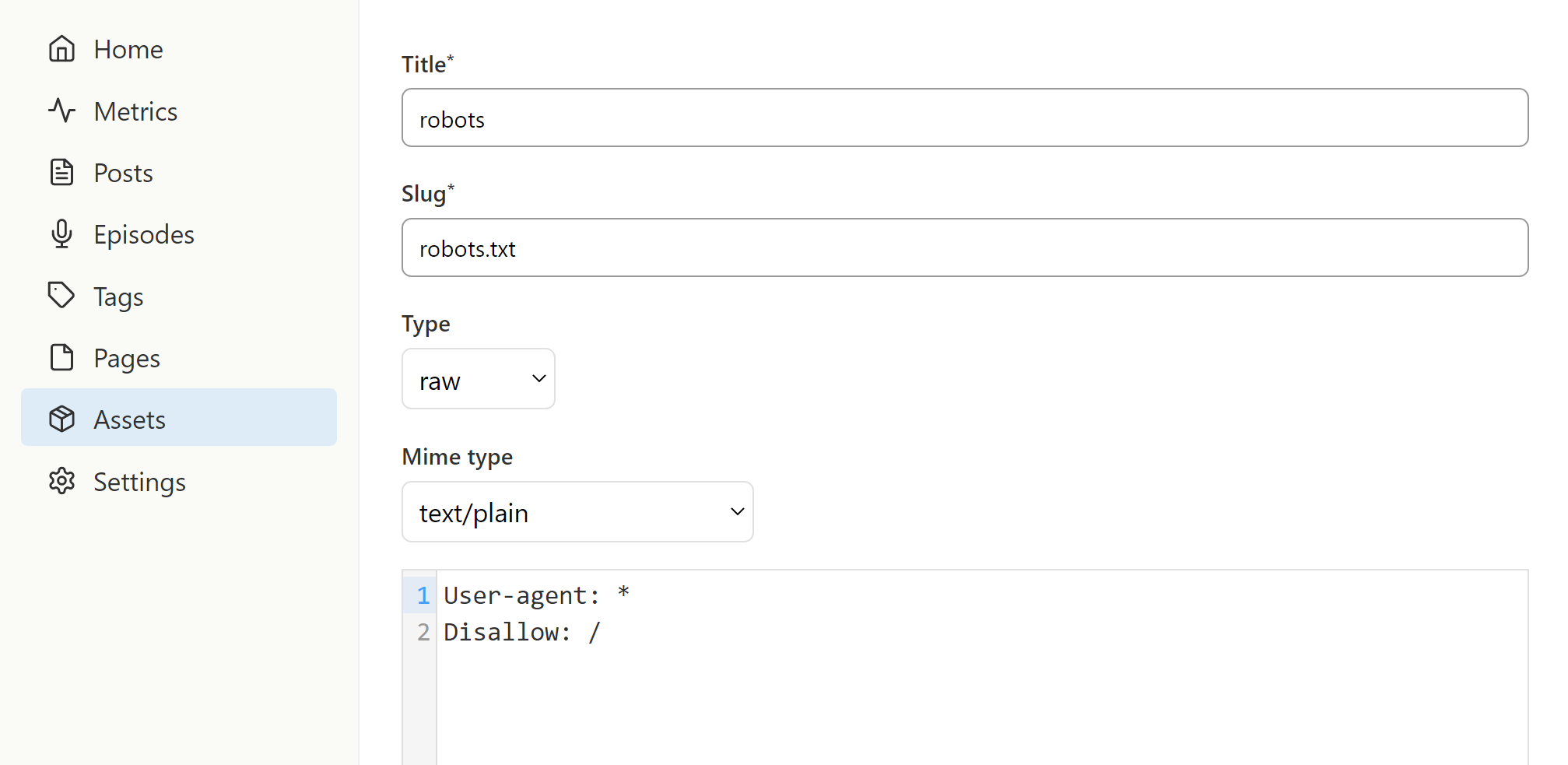The height and width of the screenshot is (765, 1568).
Task: Click the Episodes microphone icon
Action: (x=61, y=233)
